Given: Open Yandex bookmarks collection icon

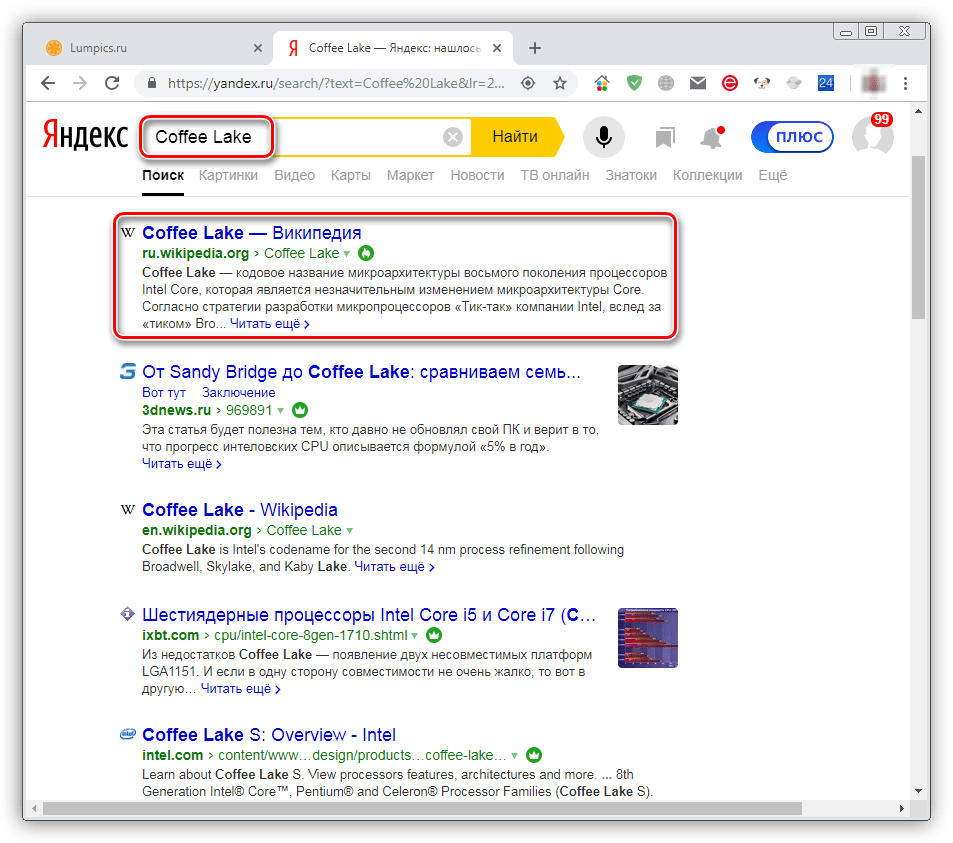Looking at the screenshot, I should point(665,137).
